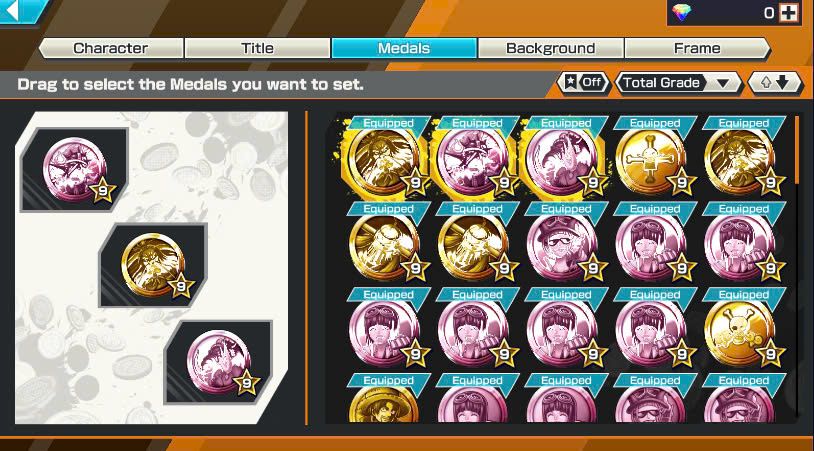Click the middle equipped gold medal slot
Screen dimensions: 814x451
coord(153,265)
